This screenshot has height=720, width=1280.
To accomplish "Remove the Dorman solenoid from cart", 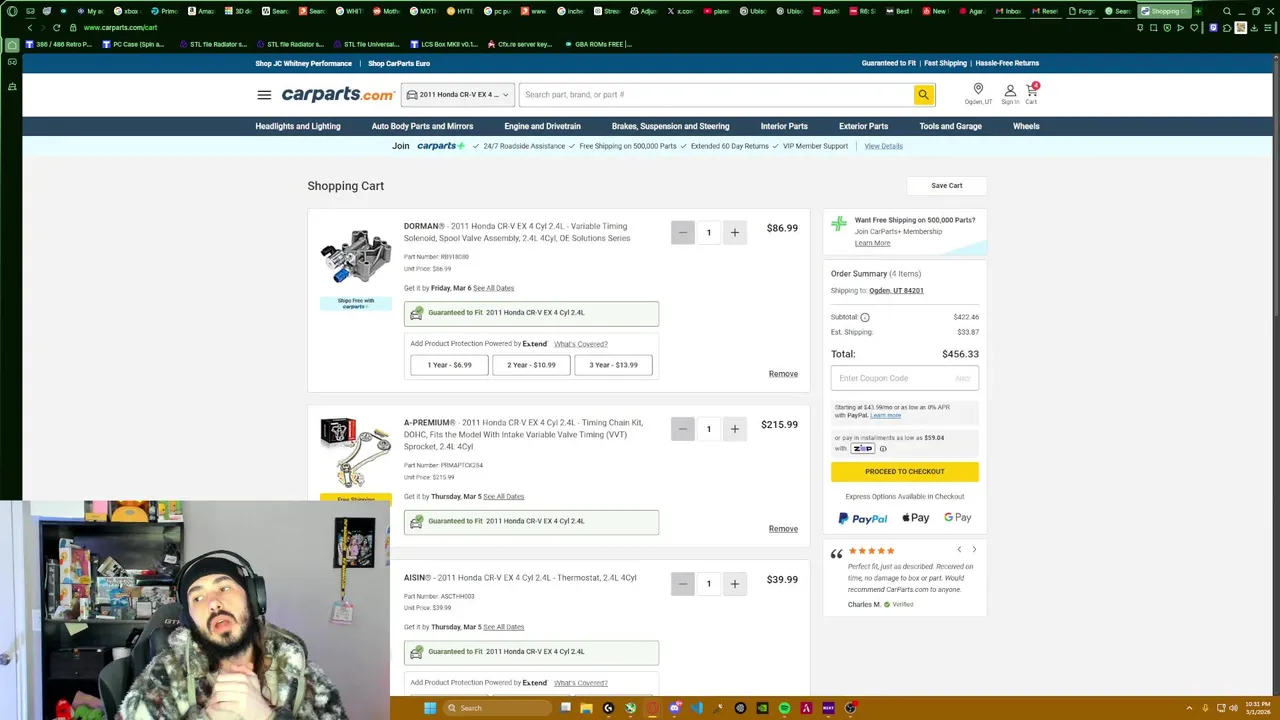I will (783, 374).
